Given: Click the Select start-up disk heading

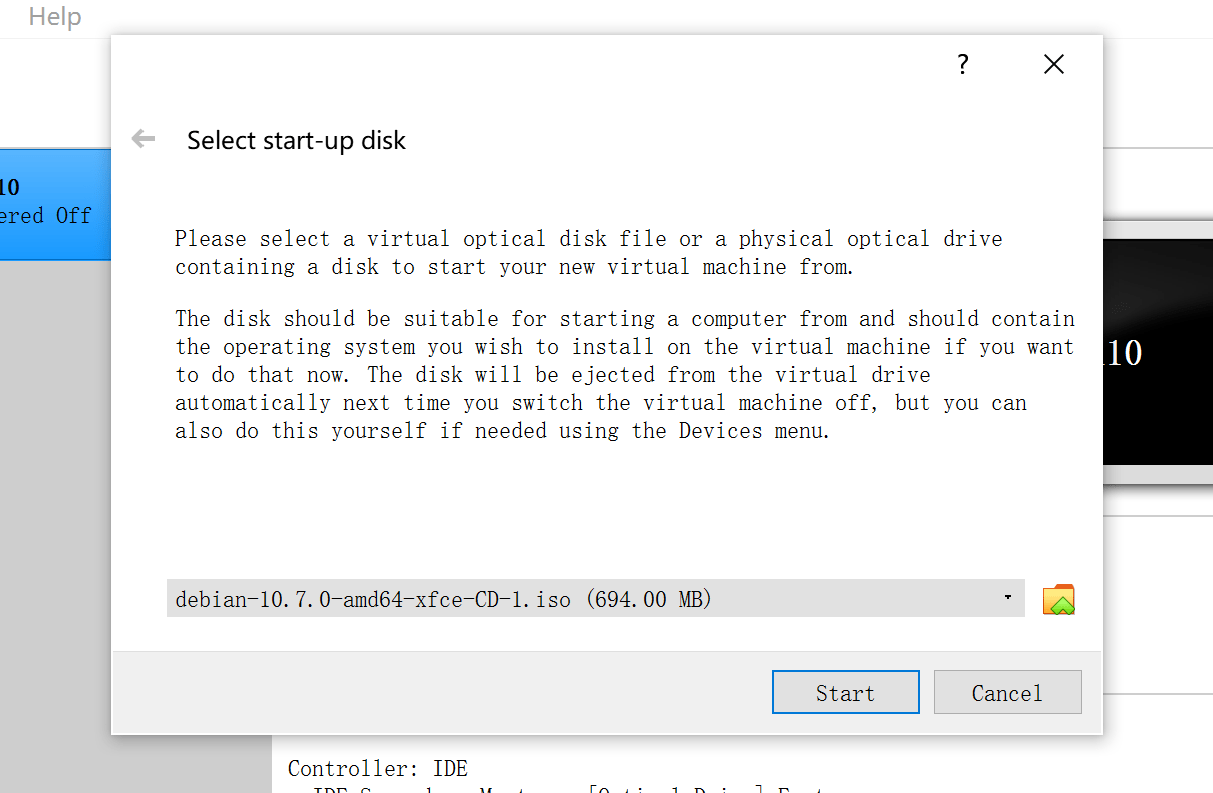Looking at the screenshot, I should pos(296,140).
